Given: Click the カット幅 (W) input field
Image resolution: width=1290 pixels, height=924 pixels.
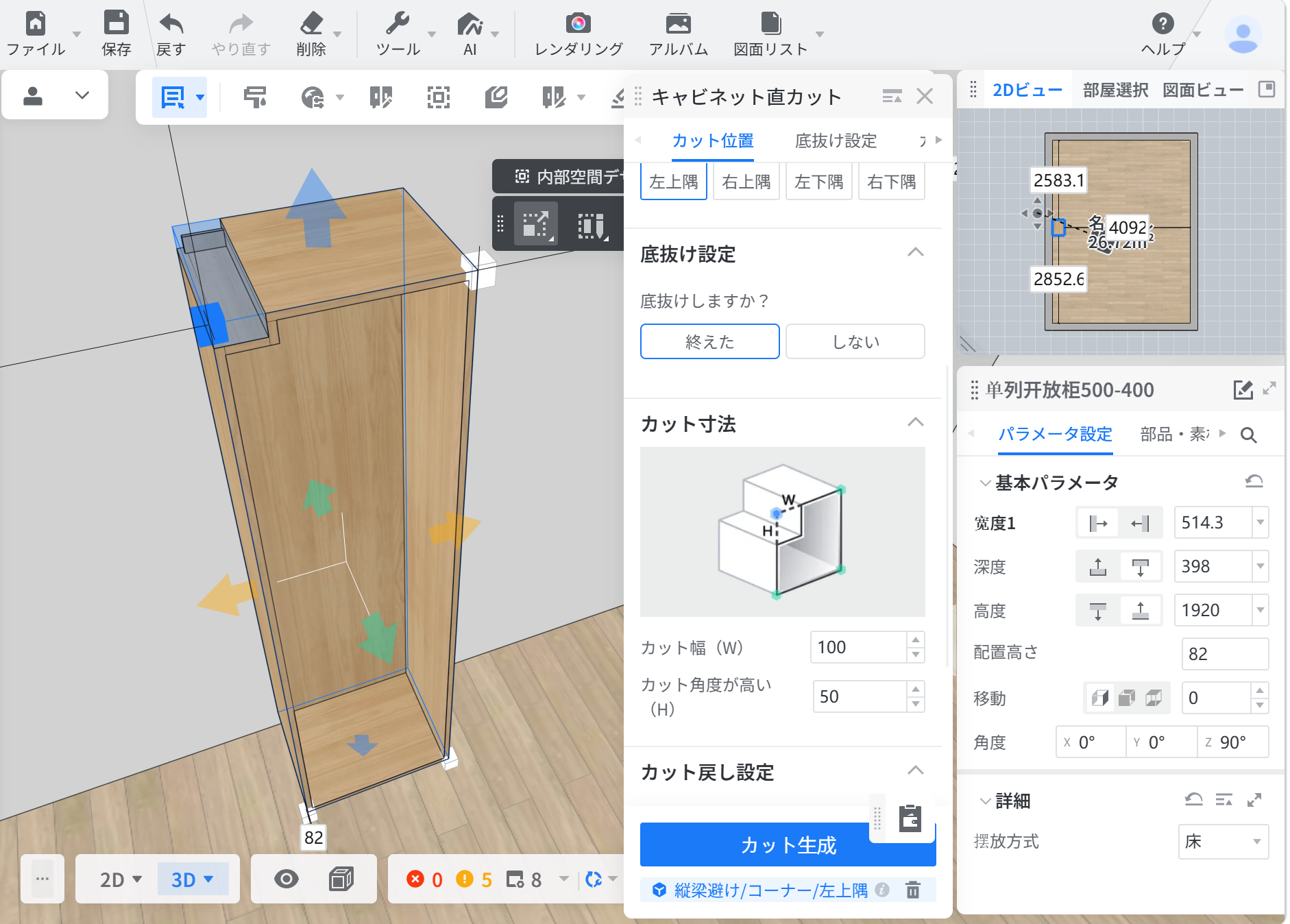Looking at the screenshot, I should pos(859,647).
